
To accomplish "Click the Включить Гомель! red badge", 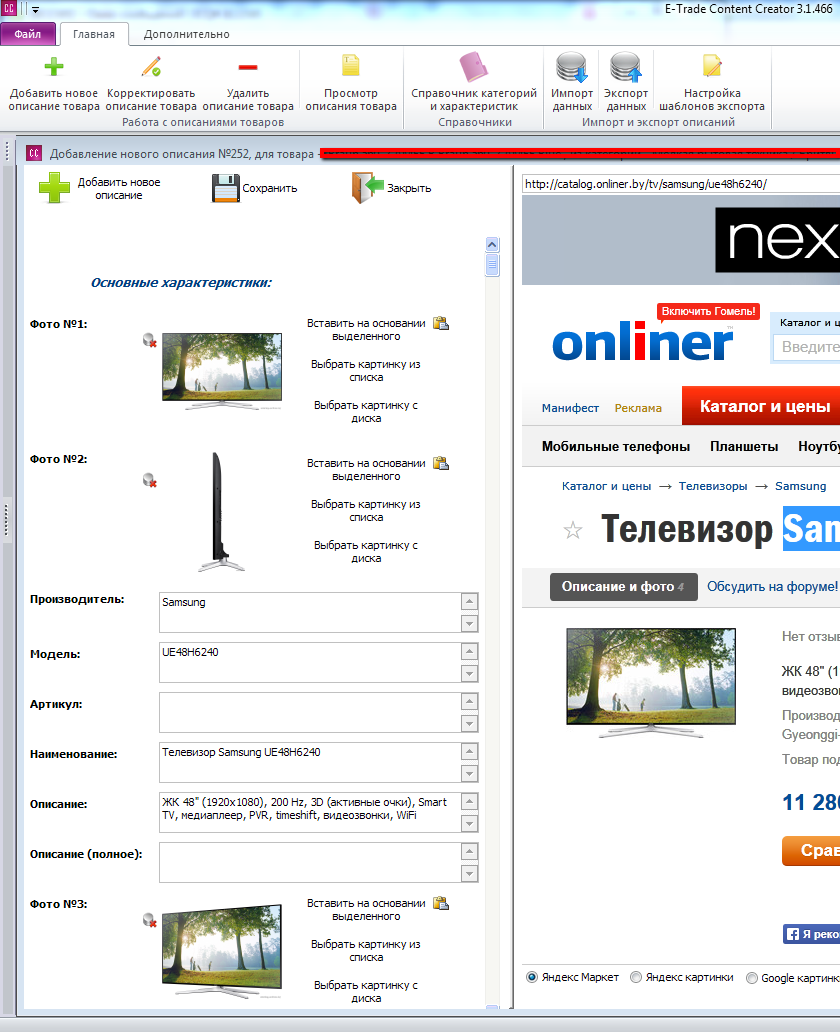I will point(708,311).
